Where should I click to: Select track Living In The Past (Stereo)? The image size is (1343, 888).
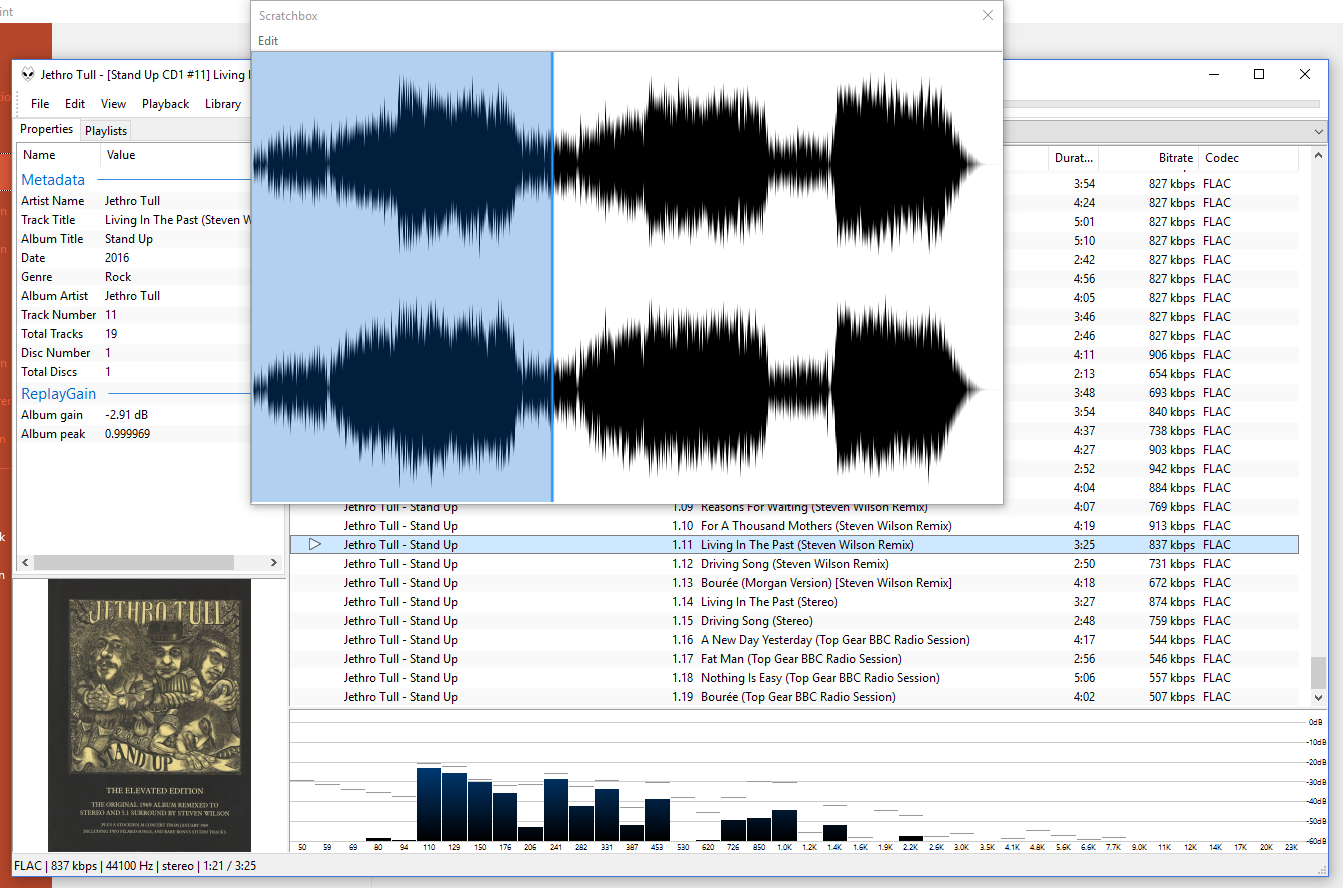(x=794, y=602)
